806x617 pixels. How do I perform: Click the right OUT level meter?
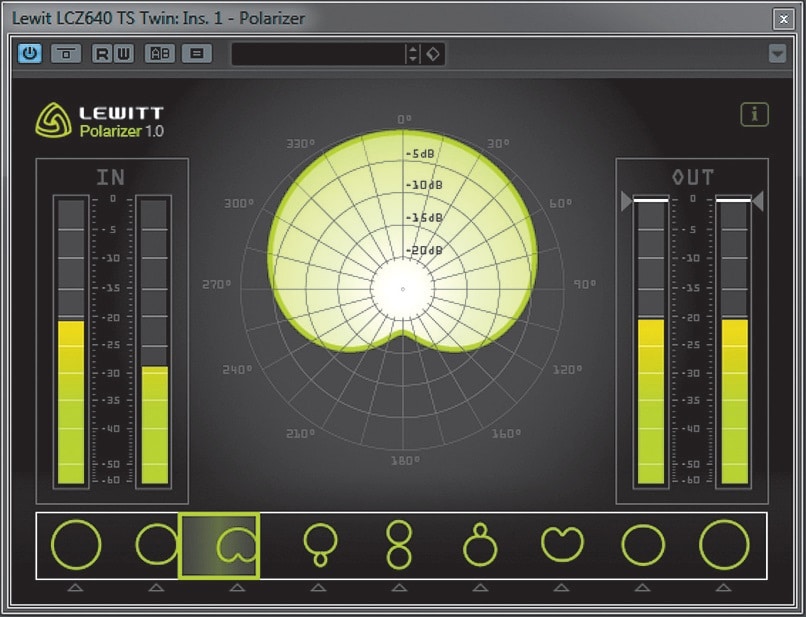tap(735, 341)
